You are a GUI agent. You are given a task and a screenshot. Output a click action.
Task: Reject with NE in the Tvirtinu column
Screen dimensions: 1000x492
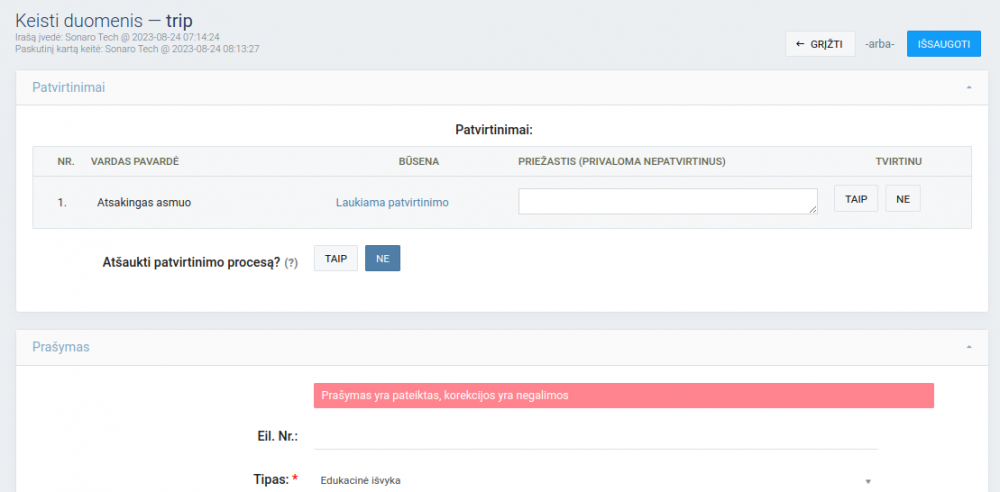point(902,200)
